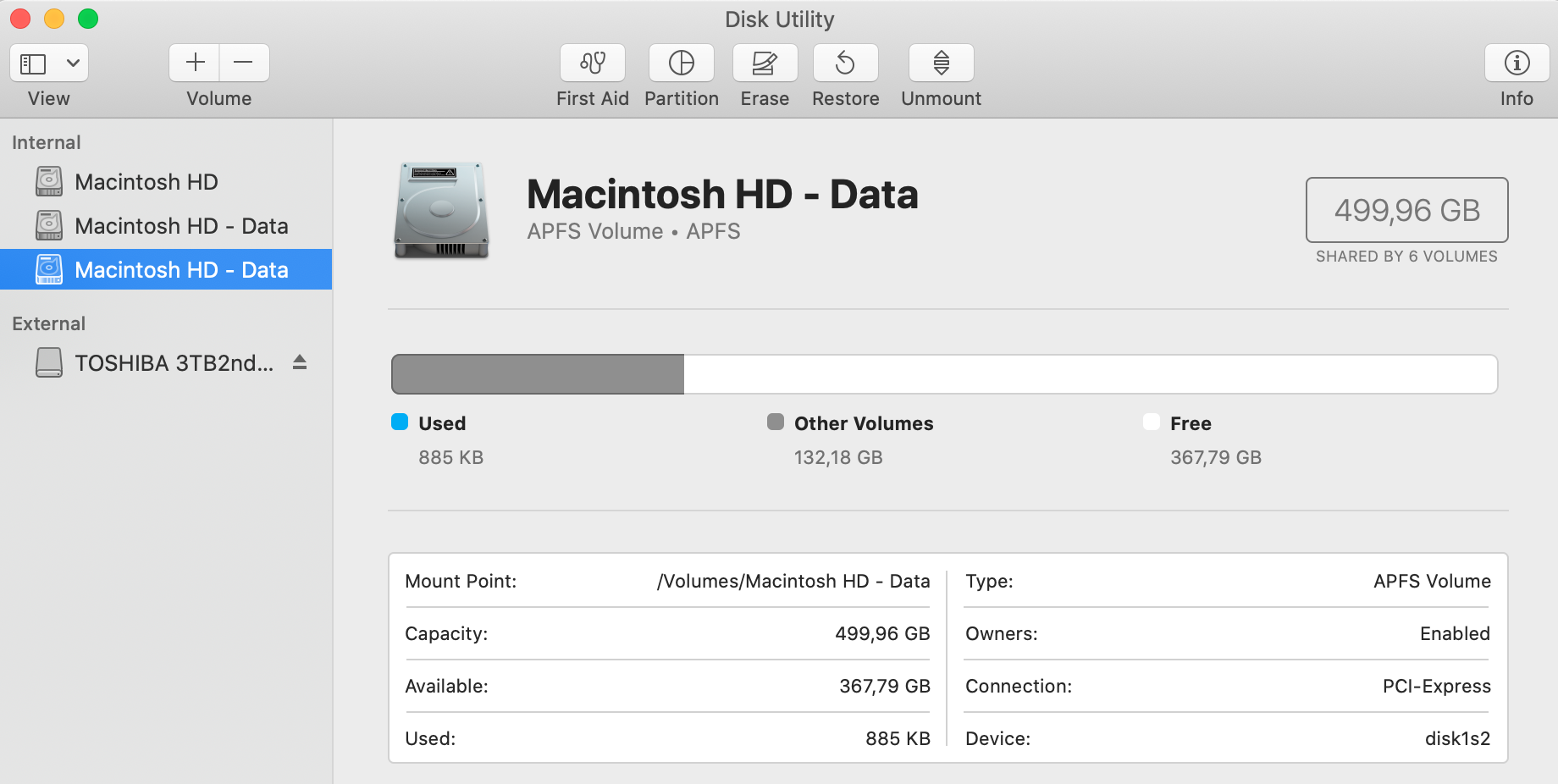Click 499,96 GB in the Capacity row
Image resolution: width=1558 pixels, height=784 pixels.
[x=882, y=633]
